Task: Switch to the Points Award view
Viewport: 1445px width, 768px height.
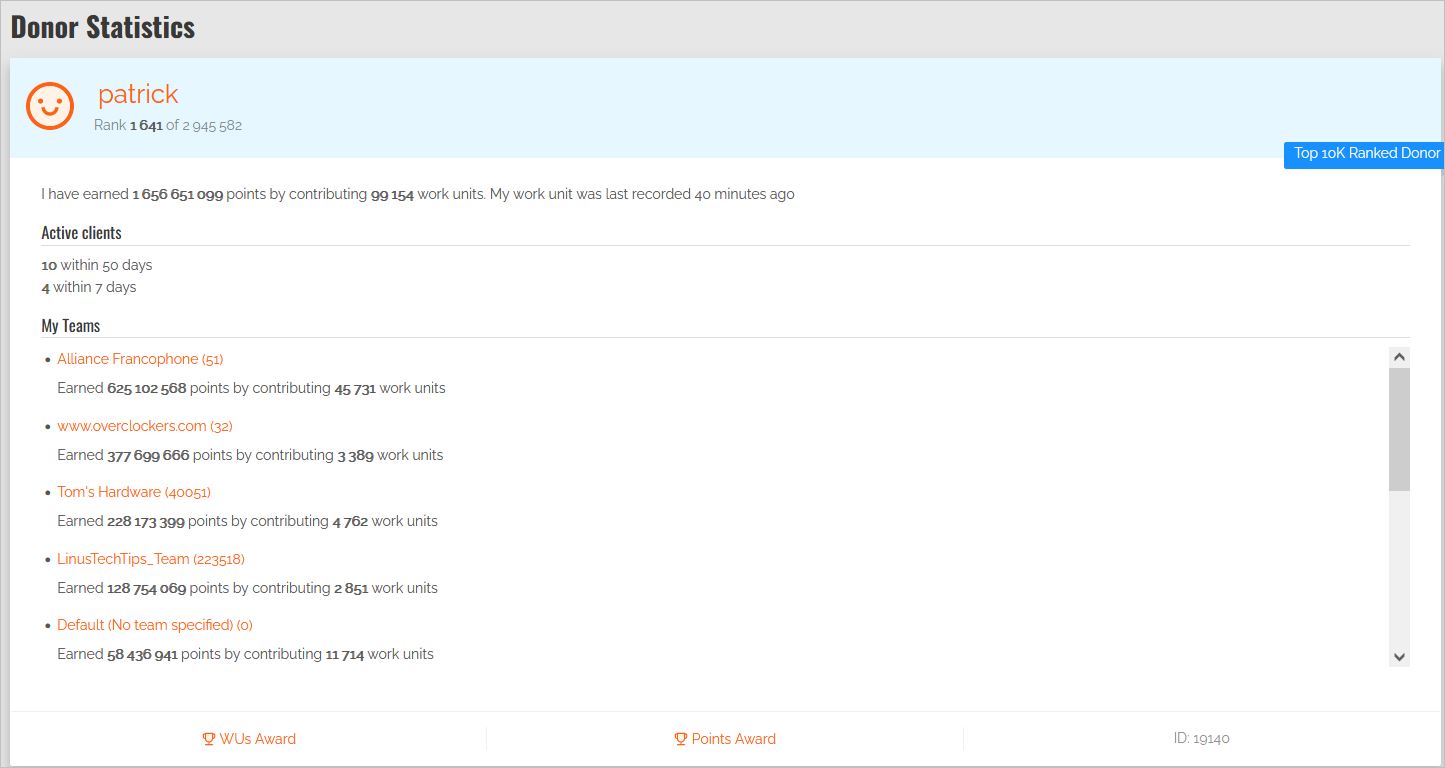Action: tap(733, 739)
